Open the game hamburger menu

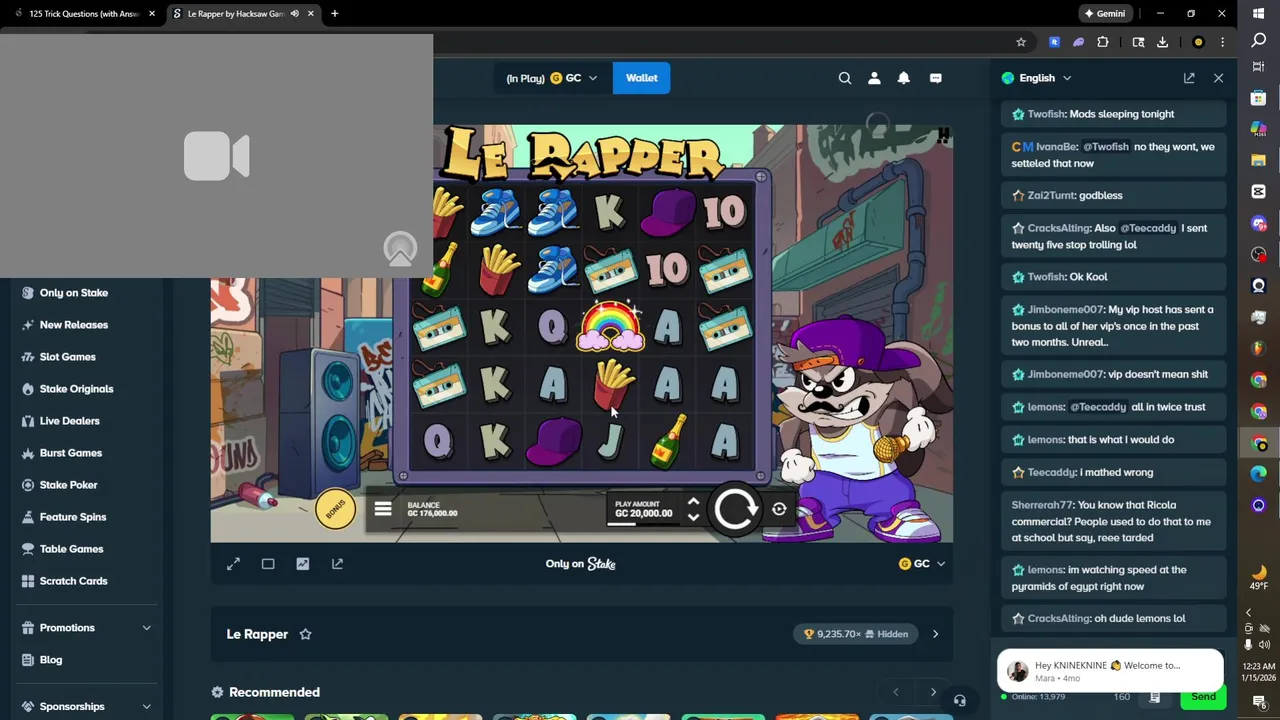382,509
